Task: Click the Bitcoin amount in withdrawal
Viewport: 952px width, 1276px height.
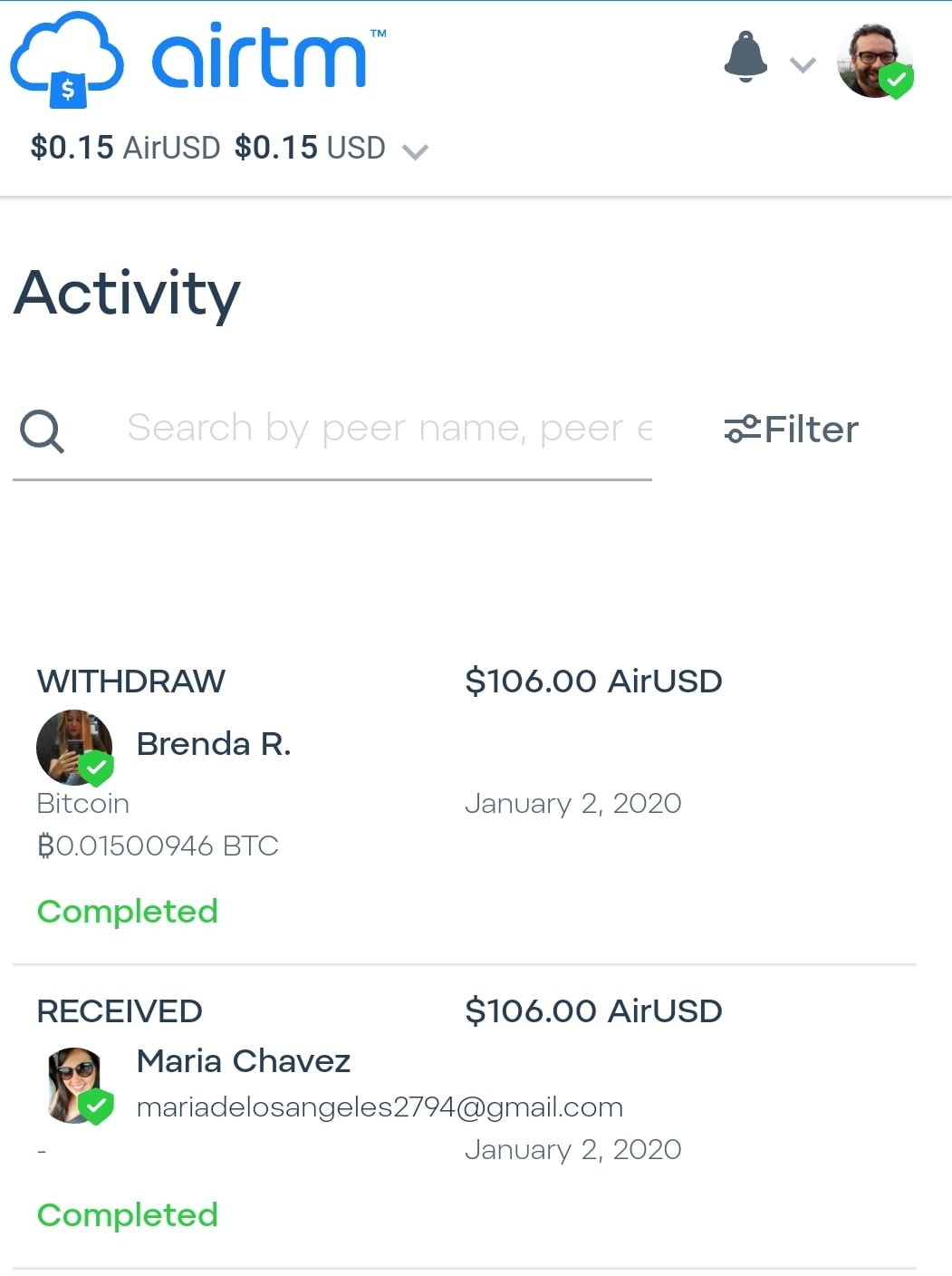Action: click(158, 846)
